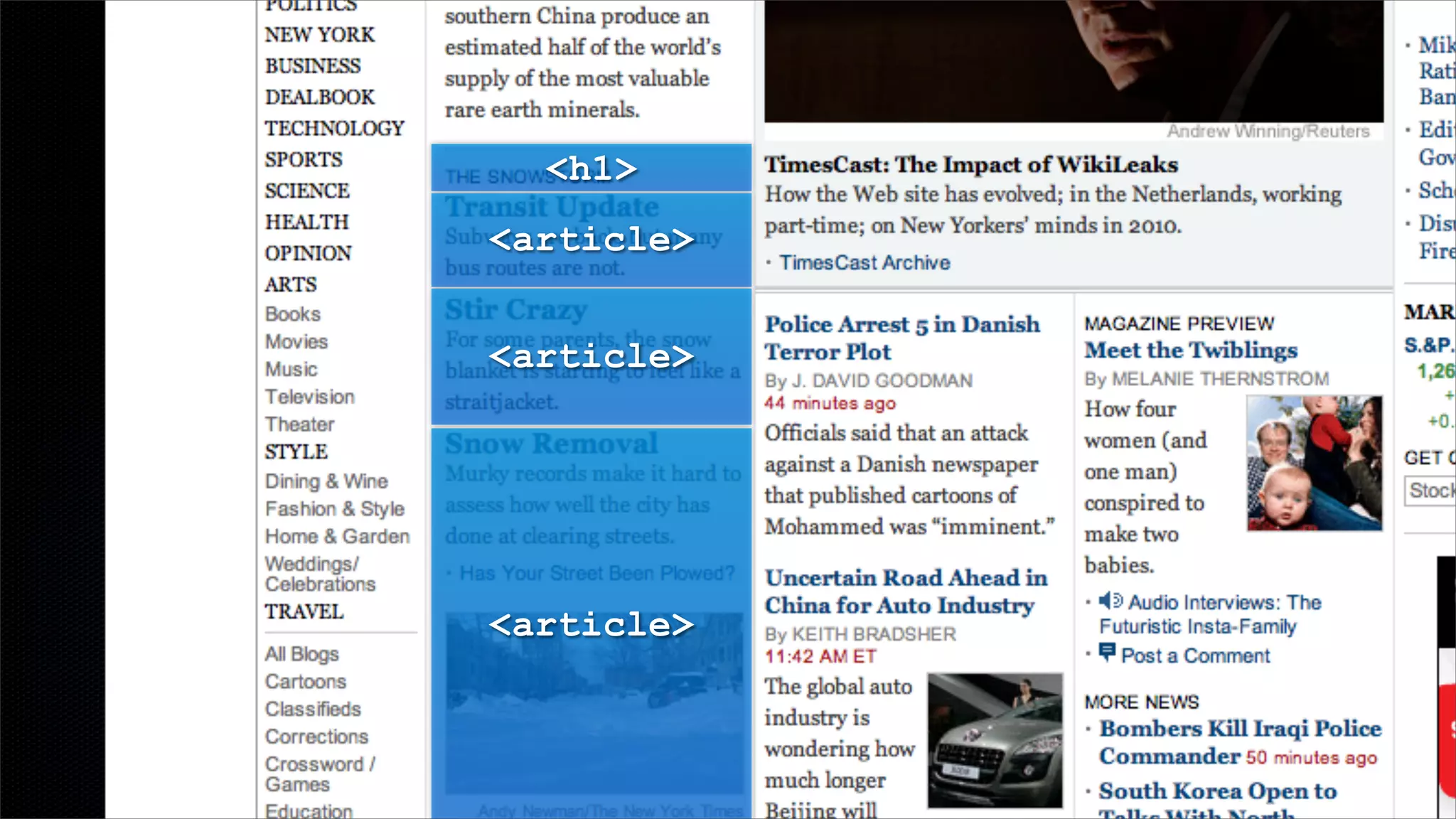This screenshot has height=819, width=1456.
Task: Open Corrections link
Action: (x=316, y=737)
